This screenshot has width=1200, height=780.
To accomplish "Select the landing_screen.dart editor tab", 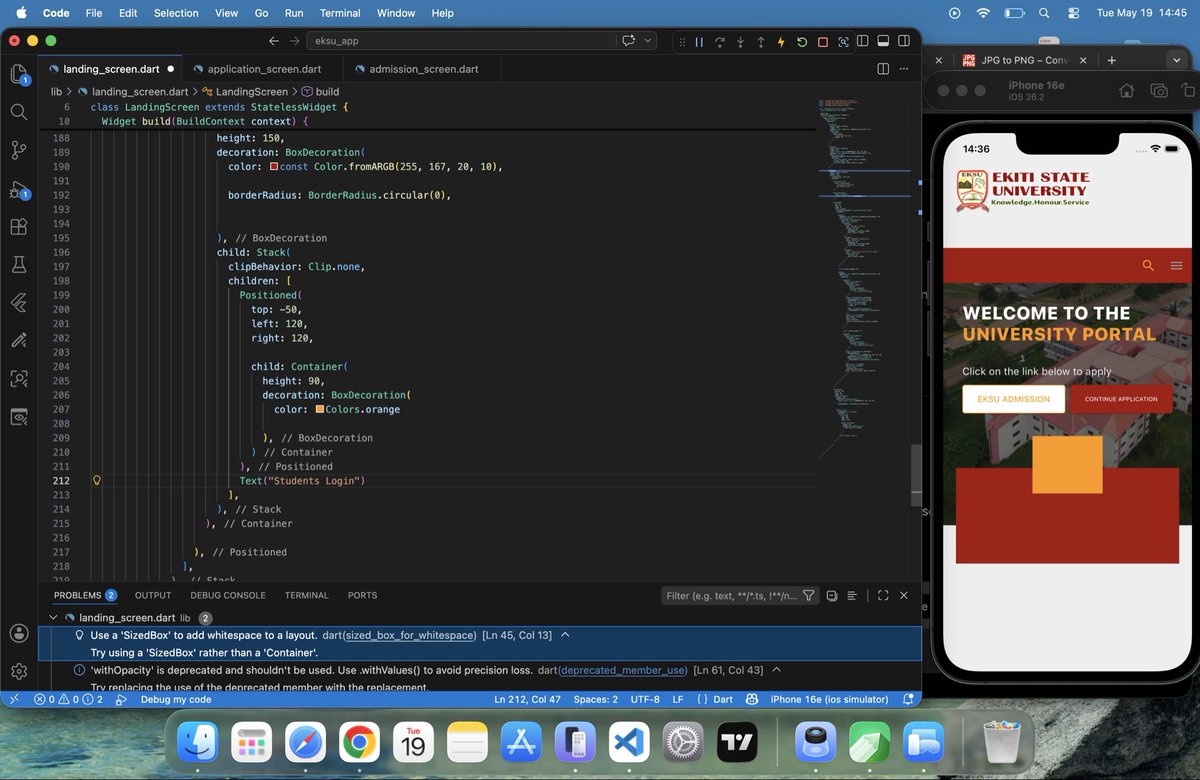I will [x=110, y=69].
